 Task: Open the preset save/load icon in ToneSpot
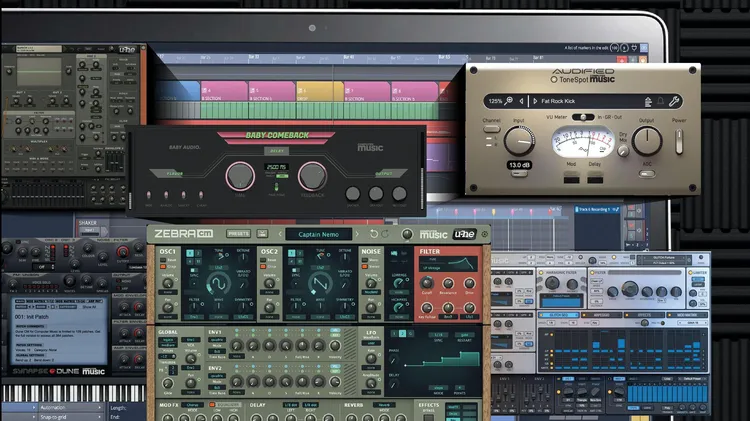tap(648, 101)
